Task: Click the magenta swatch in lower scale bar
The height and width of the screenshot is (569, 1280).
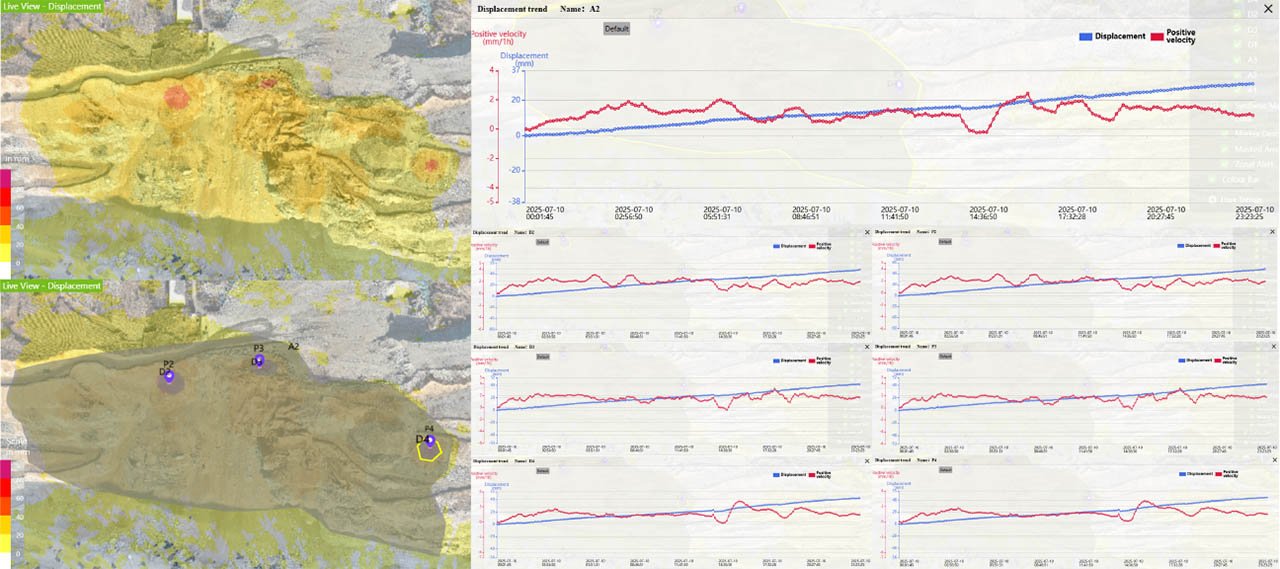Action: point(5,470)
